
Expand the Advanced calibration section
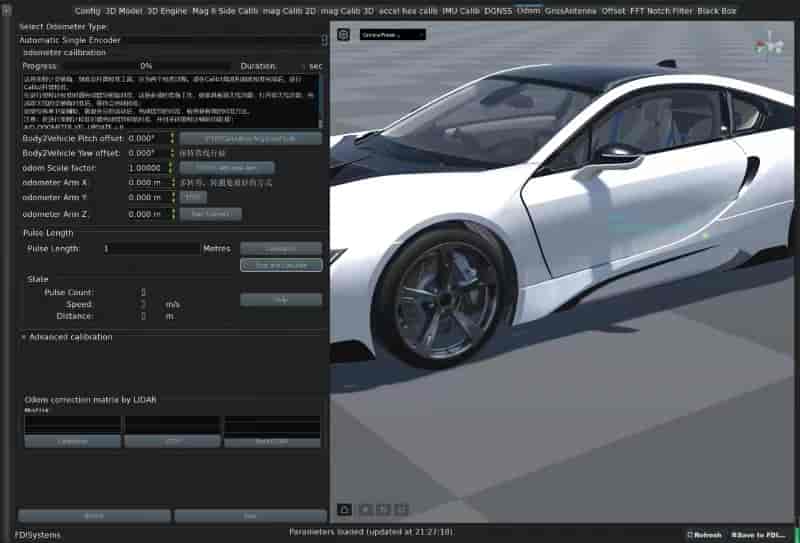(24, 337)
